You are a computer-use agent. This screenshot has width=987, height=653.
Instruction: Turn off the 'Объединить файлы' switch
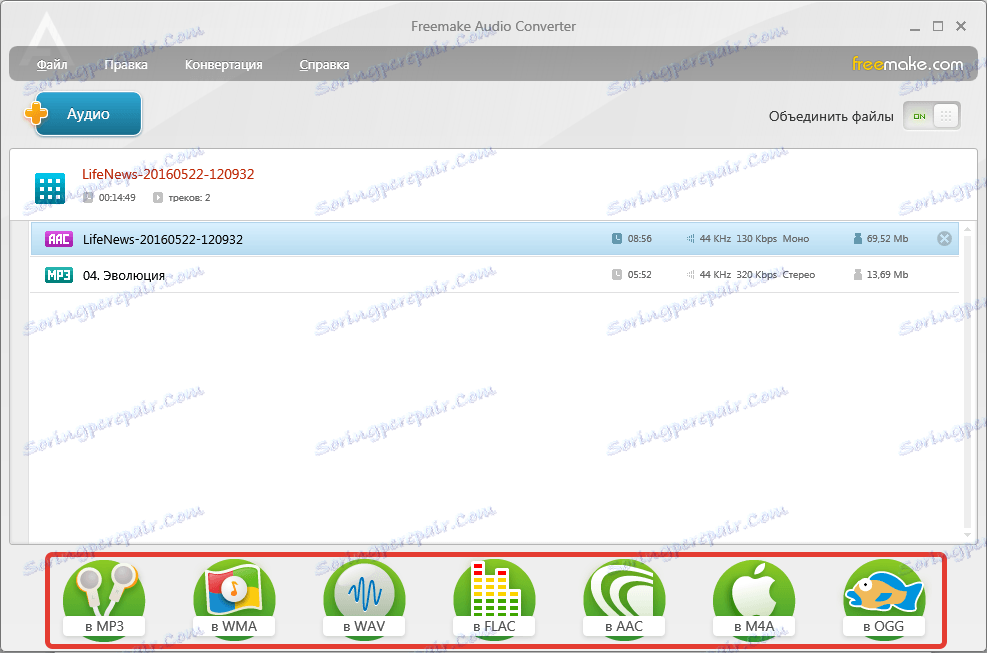click(919, 116)
